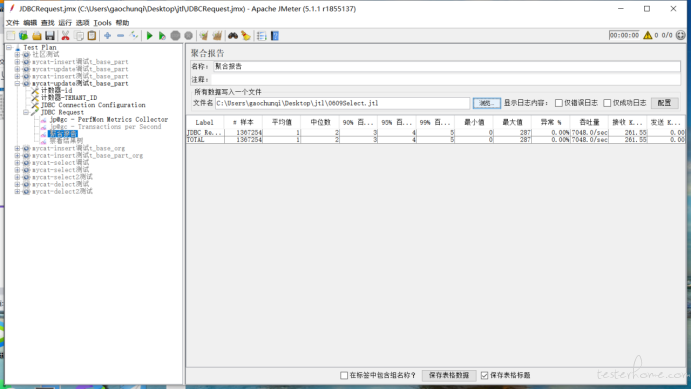The image size is (692, 389).
Task: Enable the 仅成功日志 checkbox
Action: (x=607, y=103)
